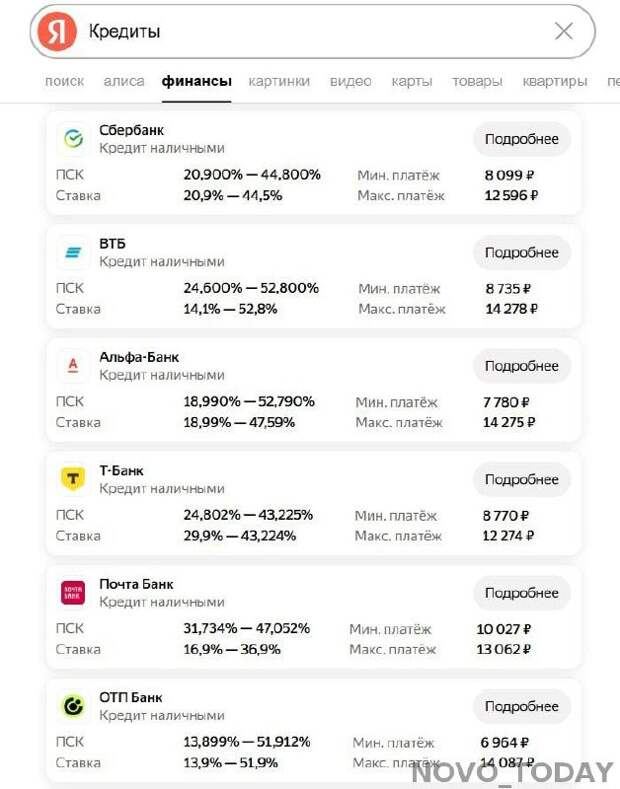Viewport: 620px width, 789px height.
Task: Select the картинки tab
Action: [x=279, y=82]
